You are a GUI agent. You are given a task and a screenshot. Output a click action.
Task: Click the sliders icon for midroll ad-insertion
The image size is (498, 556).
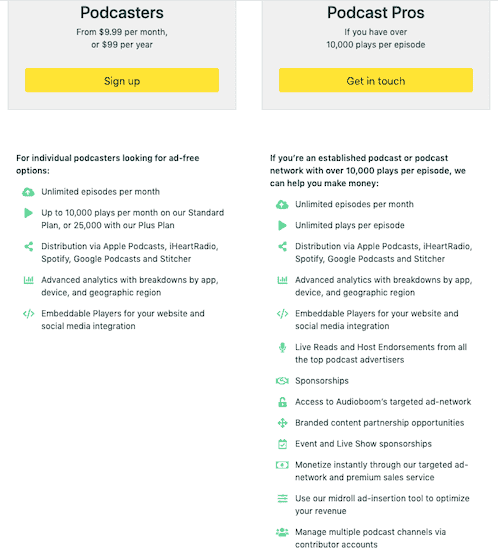point(282,499)
